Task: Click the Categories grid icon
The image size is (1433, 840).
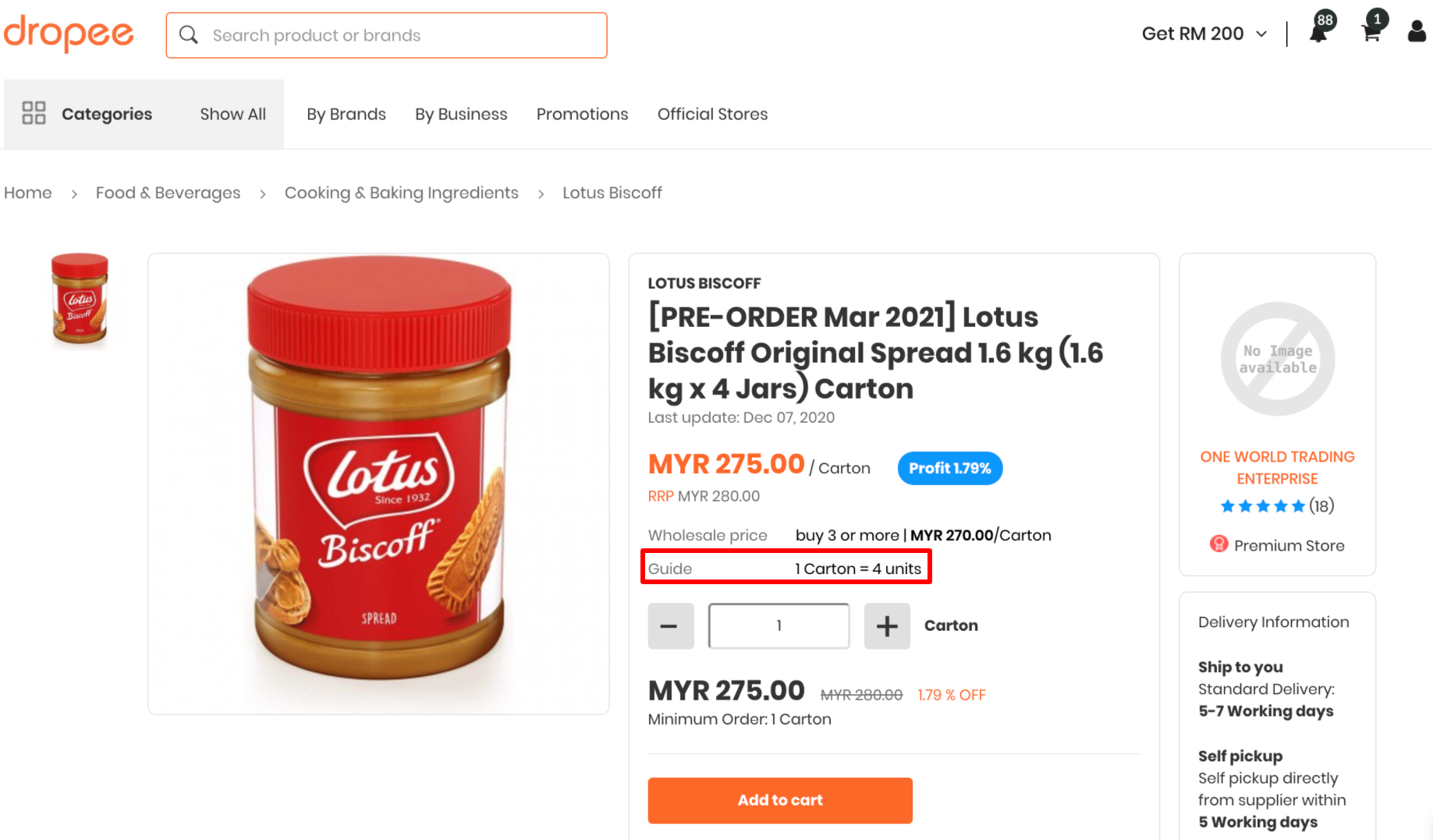Action: point(34,113)
